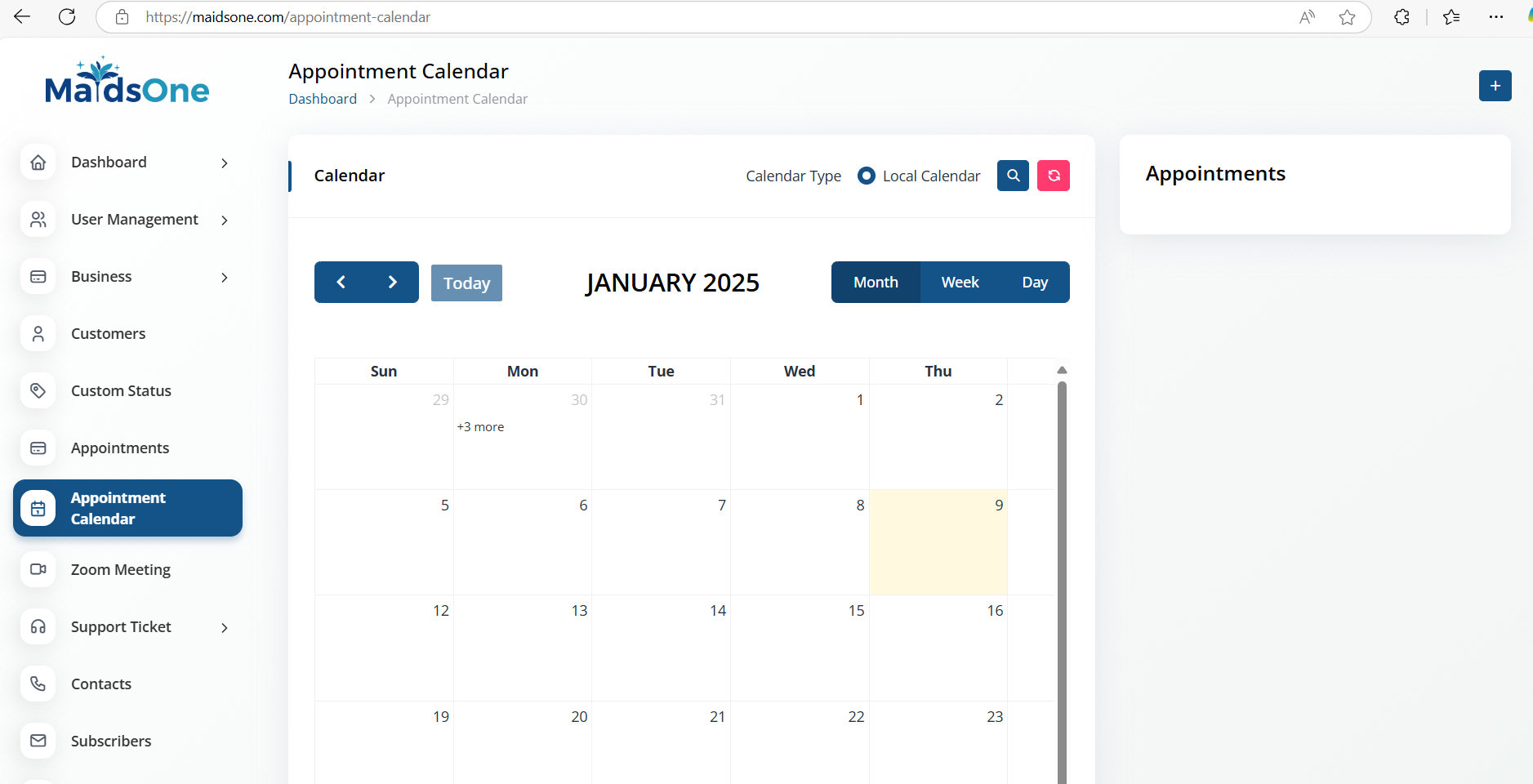Select the Month view tab

(876, 283)
